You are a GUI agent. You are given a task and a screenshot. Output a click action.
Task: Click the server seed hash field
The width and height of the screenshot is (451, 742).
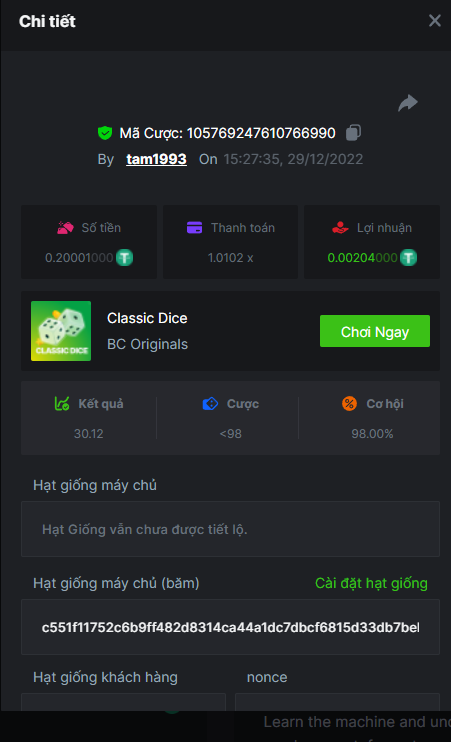(230, 627)
